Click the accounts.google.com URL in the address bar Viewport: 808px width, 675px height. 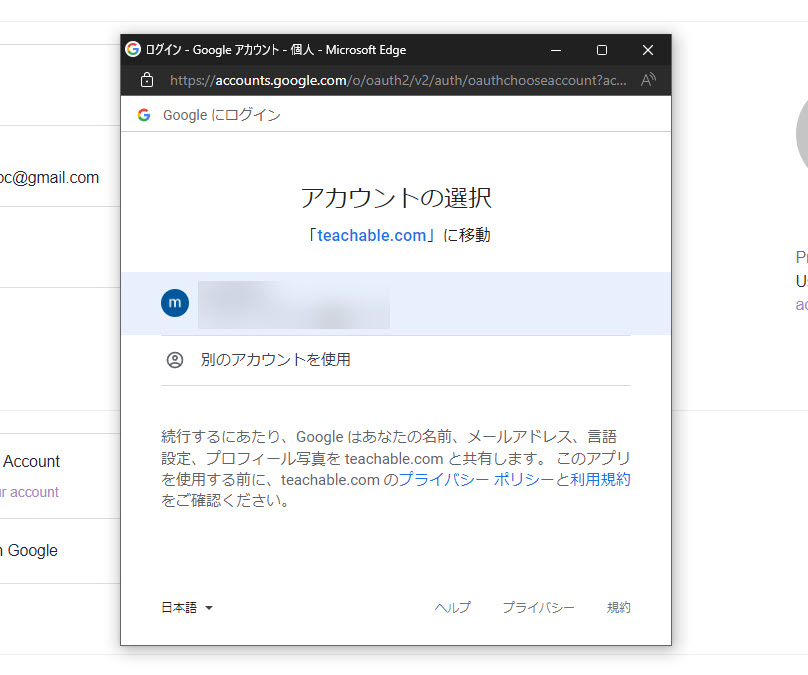click(398, 80)
